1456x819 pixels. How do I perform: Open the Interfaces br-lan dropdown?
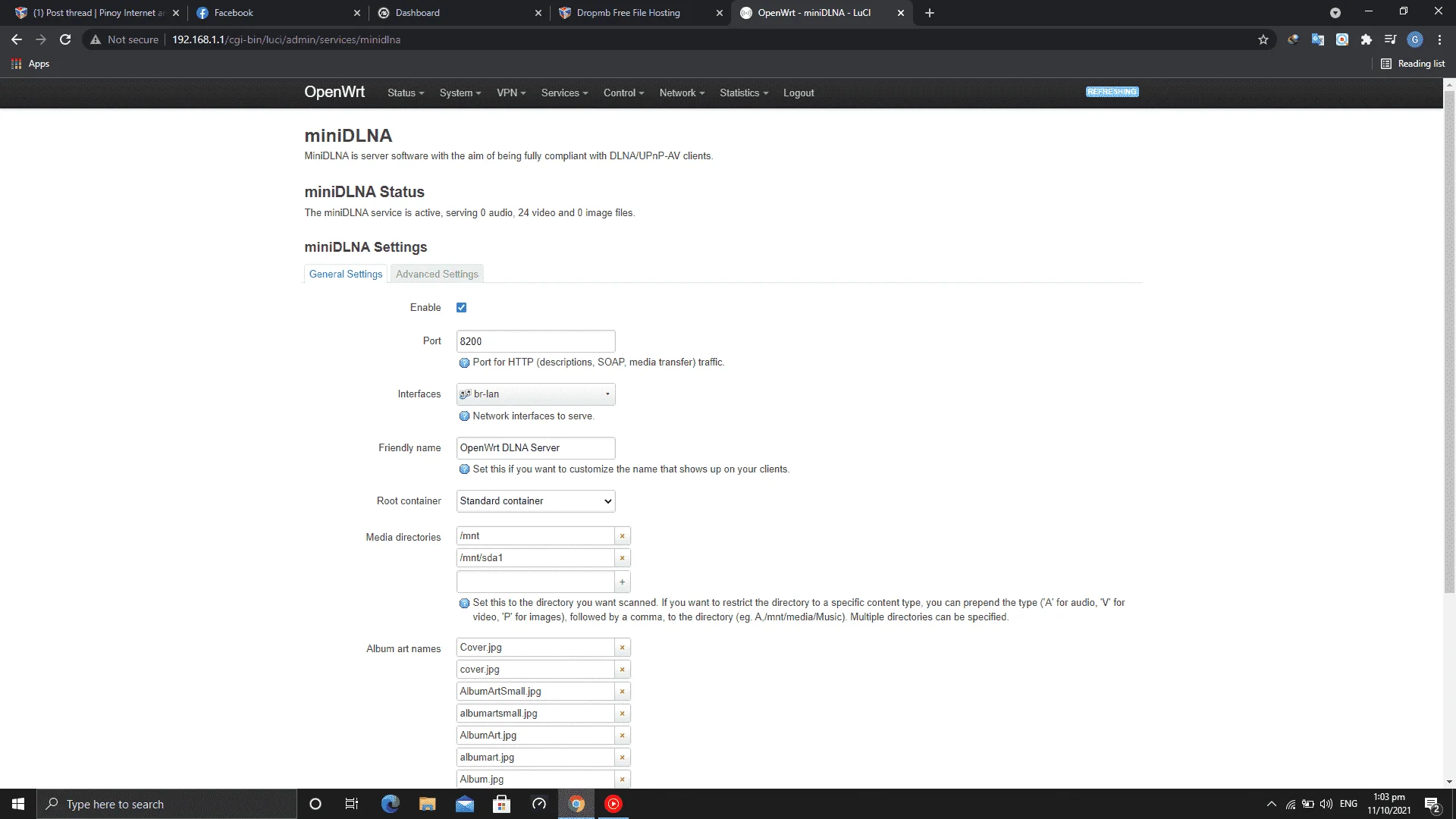point(535,394)
